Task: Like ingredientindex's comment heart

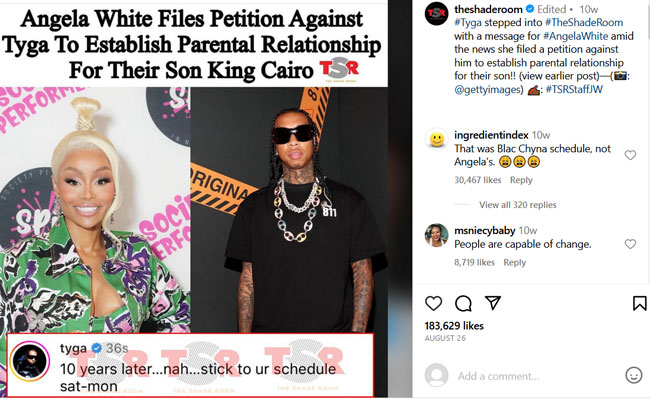Action: tap(630, 155)
